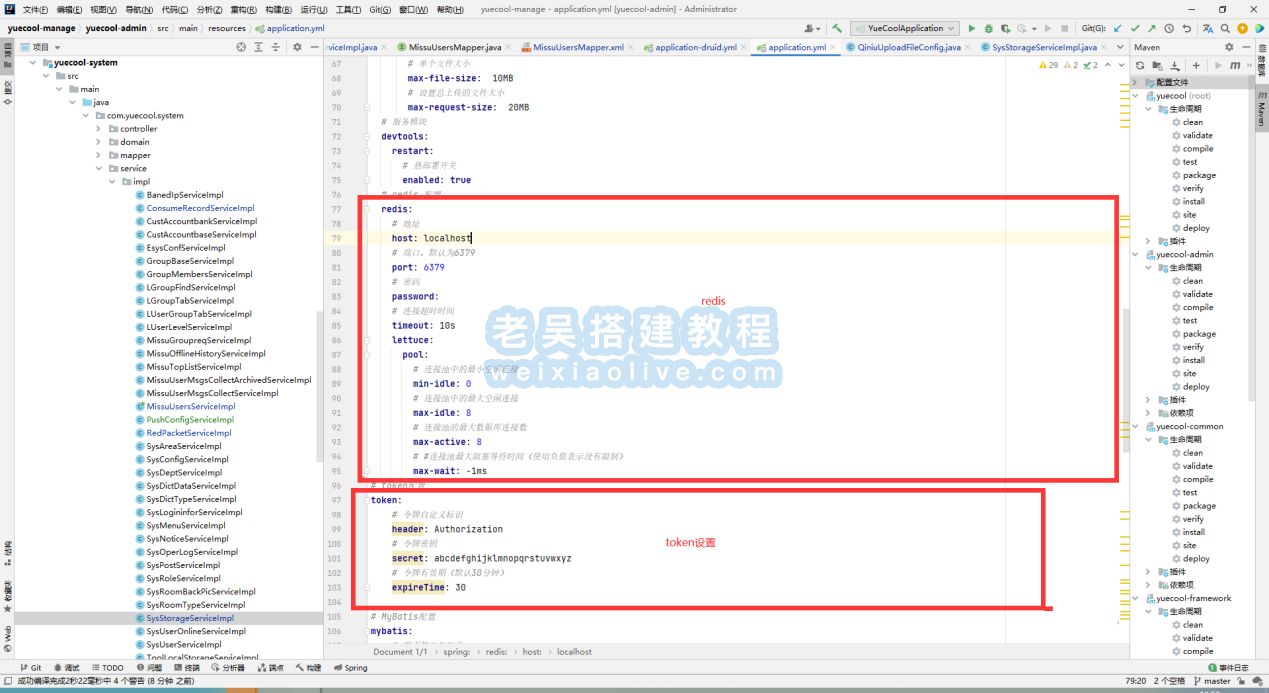Start debugging with the bug icon

(x=988, y=29)
